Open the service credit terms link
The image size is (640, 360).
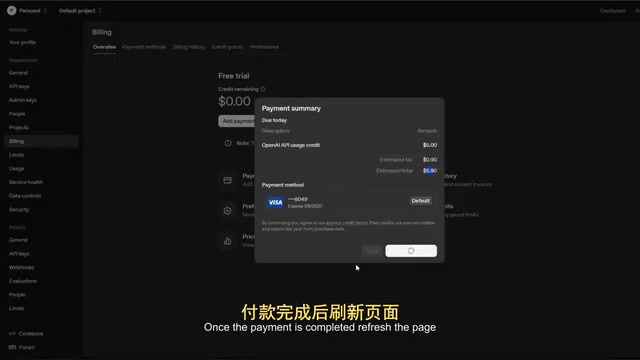[347, 223]
